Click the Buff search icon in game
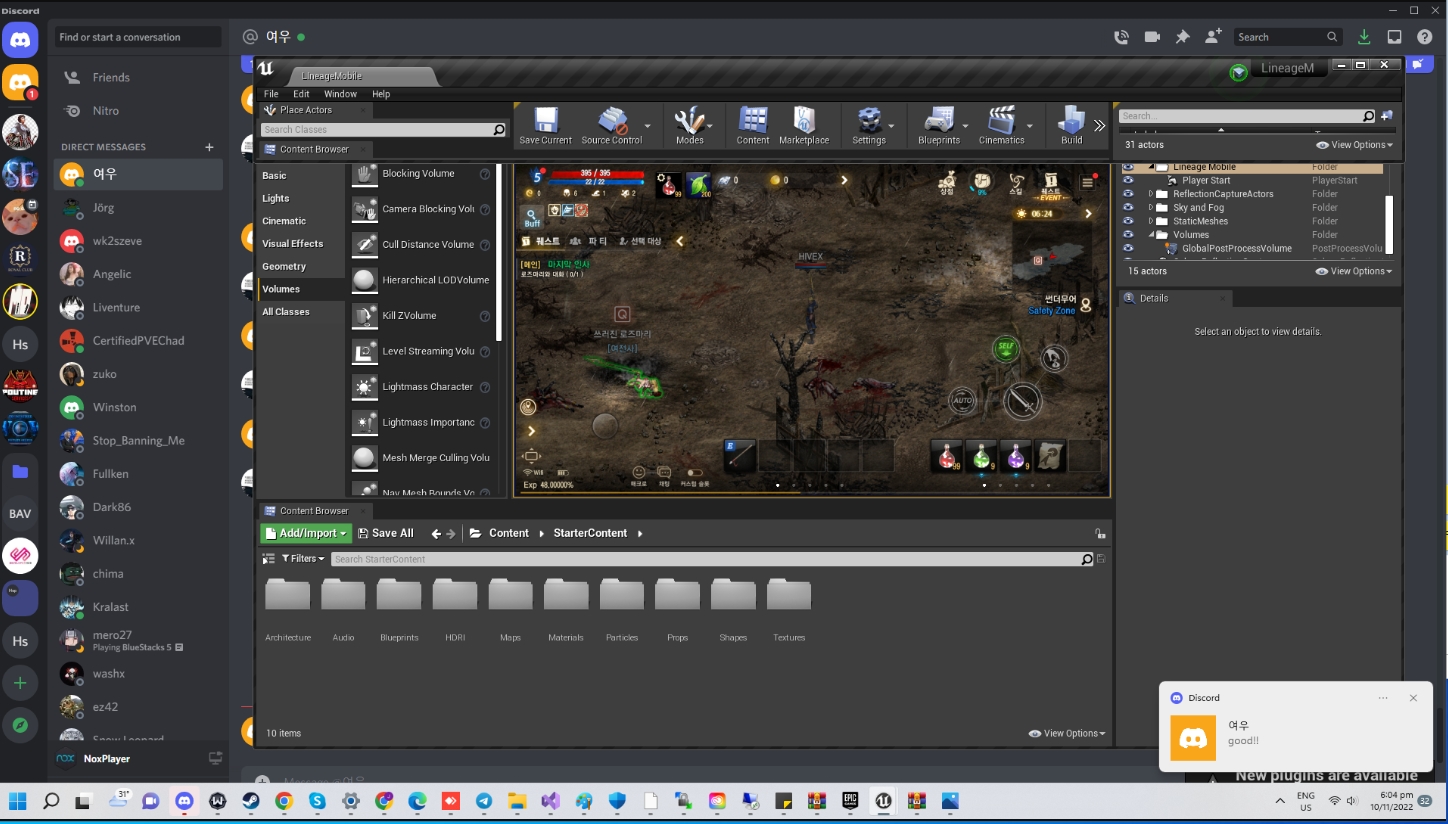The height and width of the screenshot is (824, 1448). pos(532,216)
